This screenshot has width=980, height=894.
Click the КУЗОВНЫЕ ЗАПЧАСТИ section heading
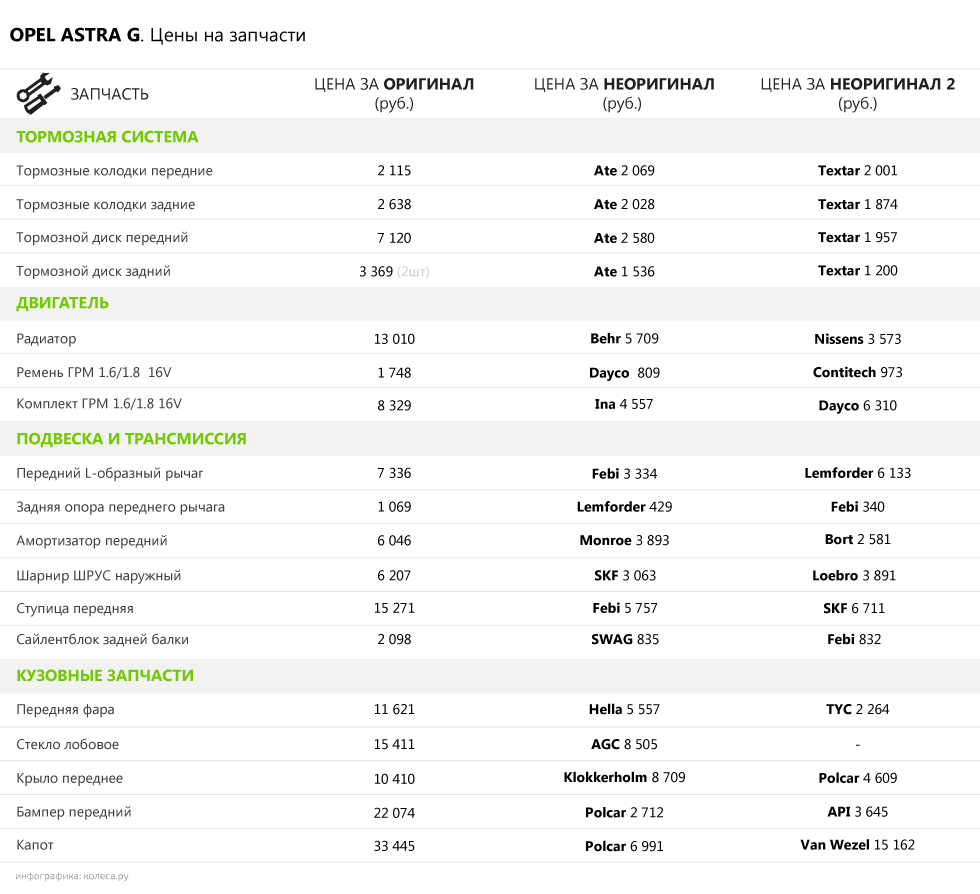(105, 676)
